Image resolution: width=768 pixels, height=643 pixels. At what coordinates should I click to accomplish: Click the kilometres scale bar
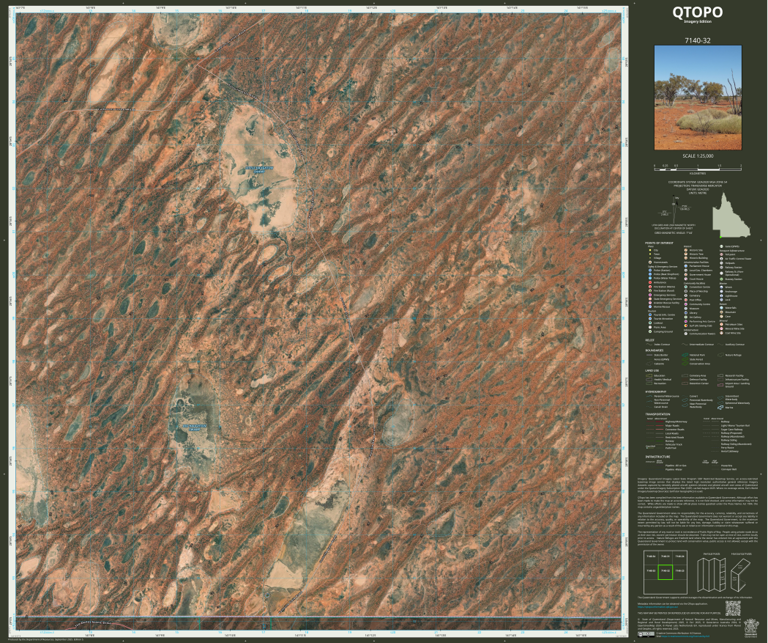tap(698, 167)
